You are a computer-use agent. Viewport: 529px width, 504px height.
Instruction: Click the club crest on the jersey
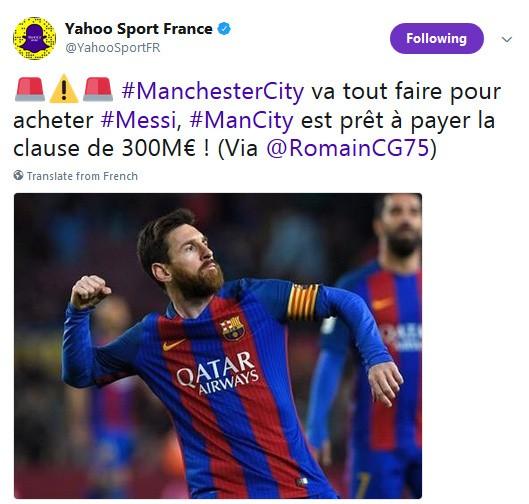232,328
